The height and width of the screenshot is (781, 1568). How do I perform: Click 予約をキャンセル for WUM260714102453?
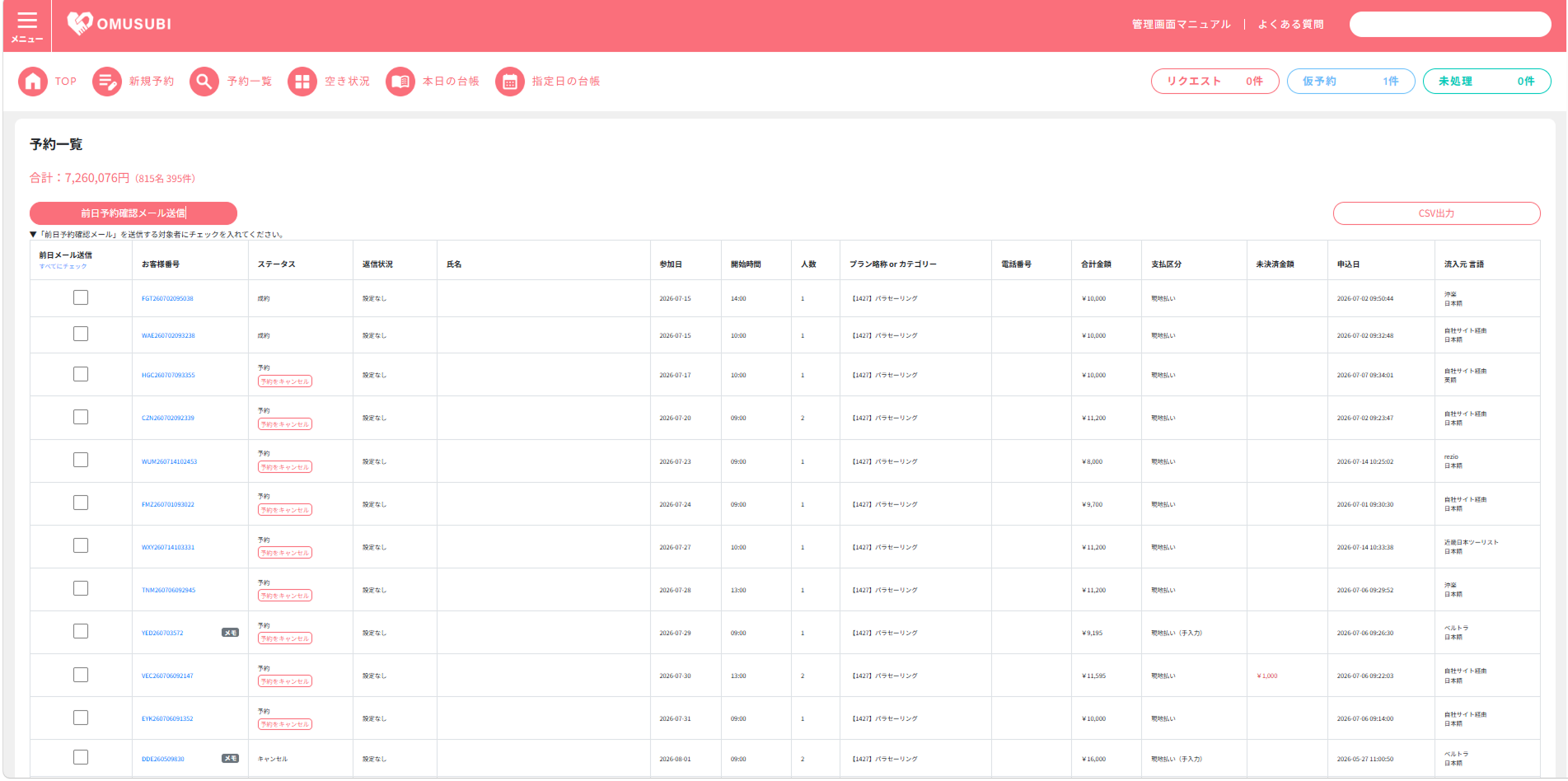(285, 467)
